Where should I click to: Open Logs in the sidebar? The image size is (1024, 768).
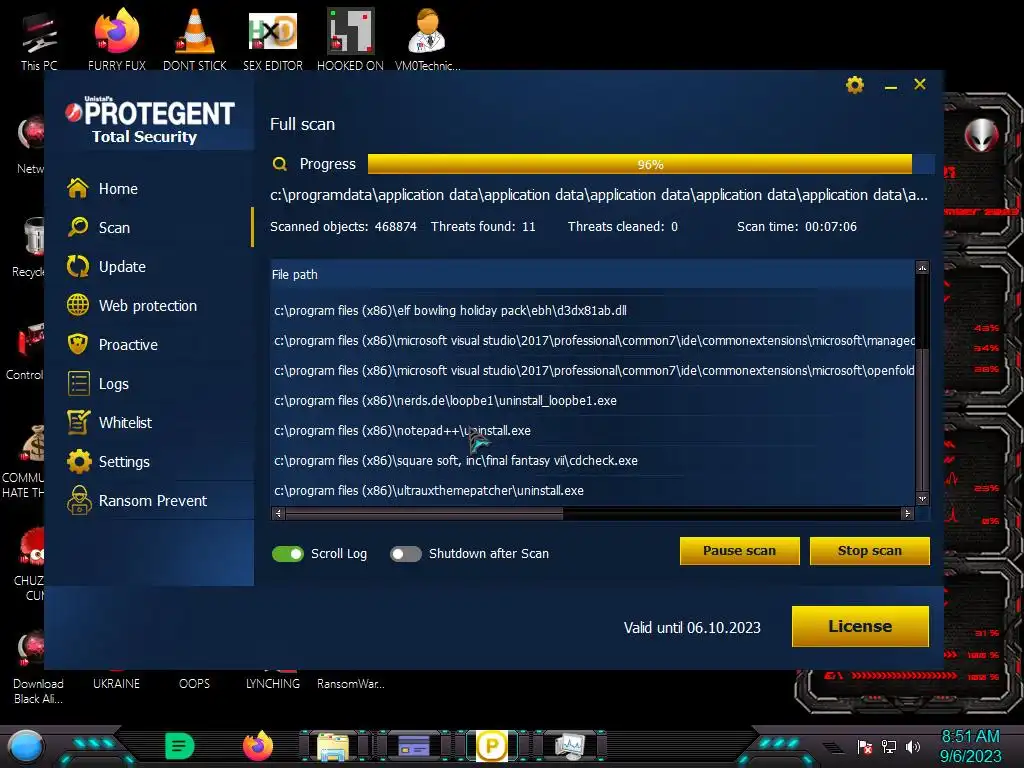[114, 384]
